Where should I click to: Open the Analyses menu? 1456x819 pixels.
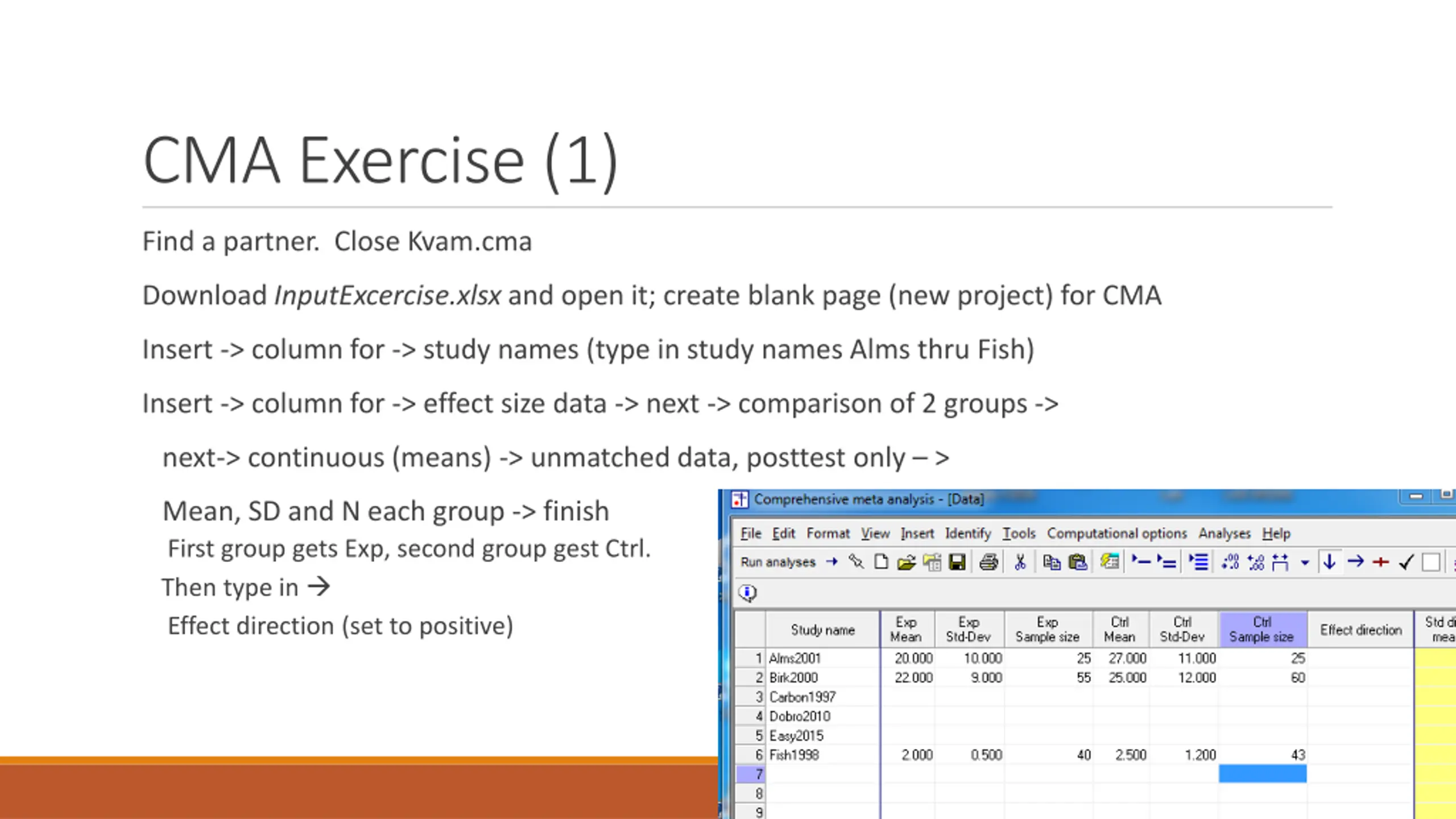coord(1225,533)
